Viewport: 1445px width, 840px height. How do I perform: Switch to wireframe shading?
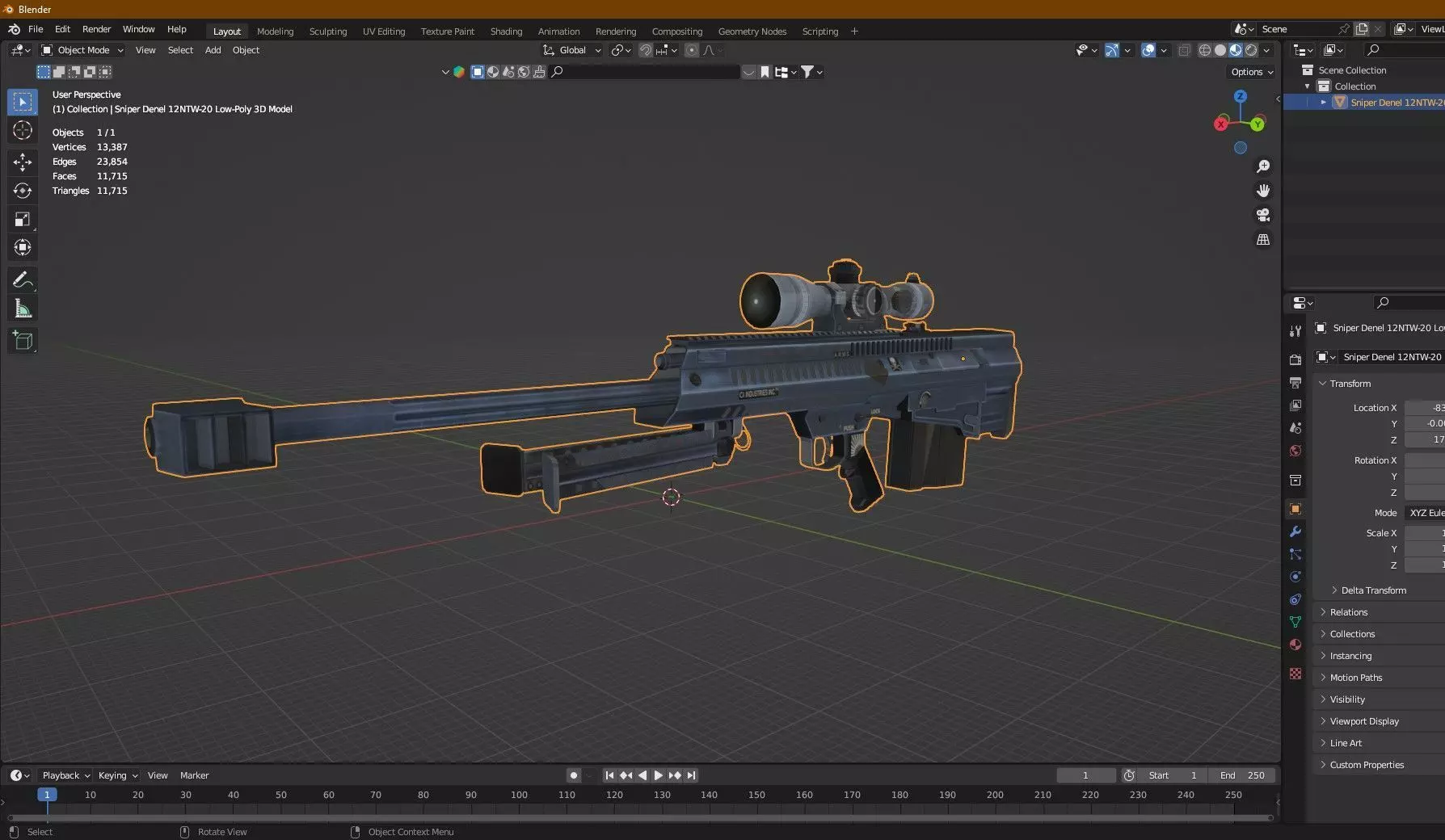pyautogui.click(x=1205, y=50)
